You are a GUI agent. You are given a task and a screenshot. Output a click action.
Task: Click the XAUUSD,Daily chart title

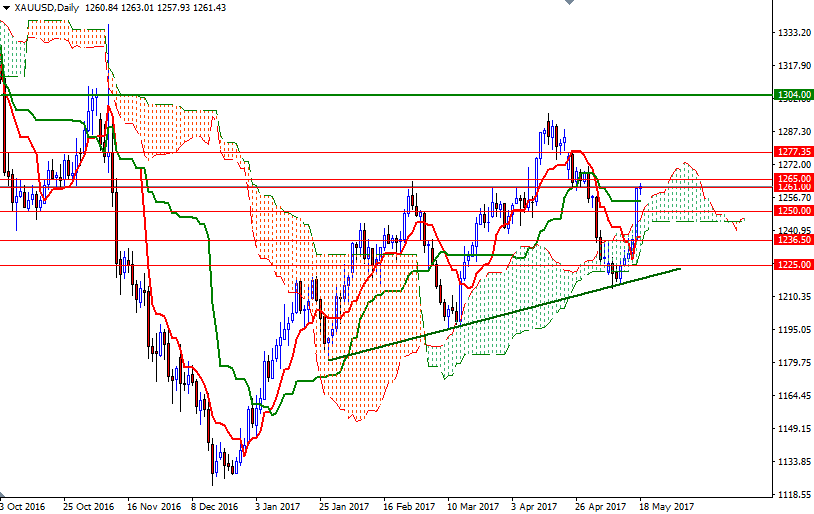45,8
